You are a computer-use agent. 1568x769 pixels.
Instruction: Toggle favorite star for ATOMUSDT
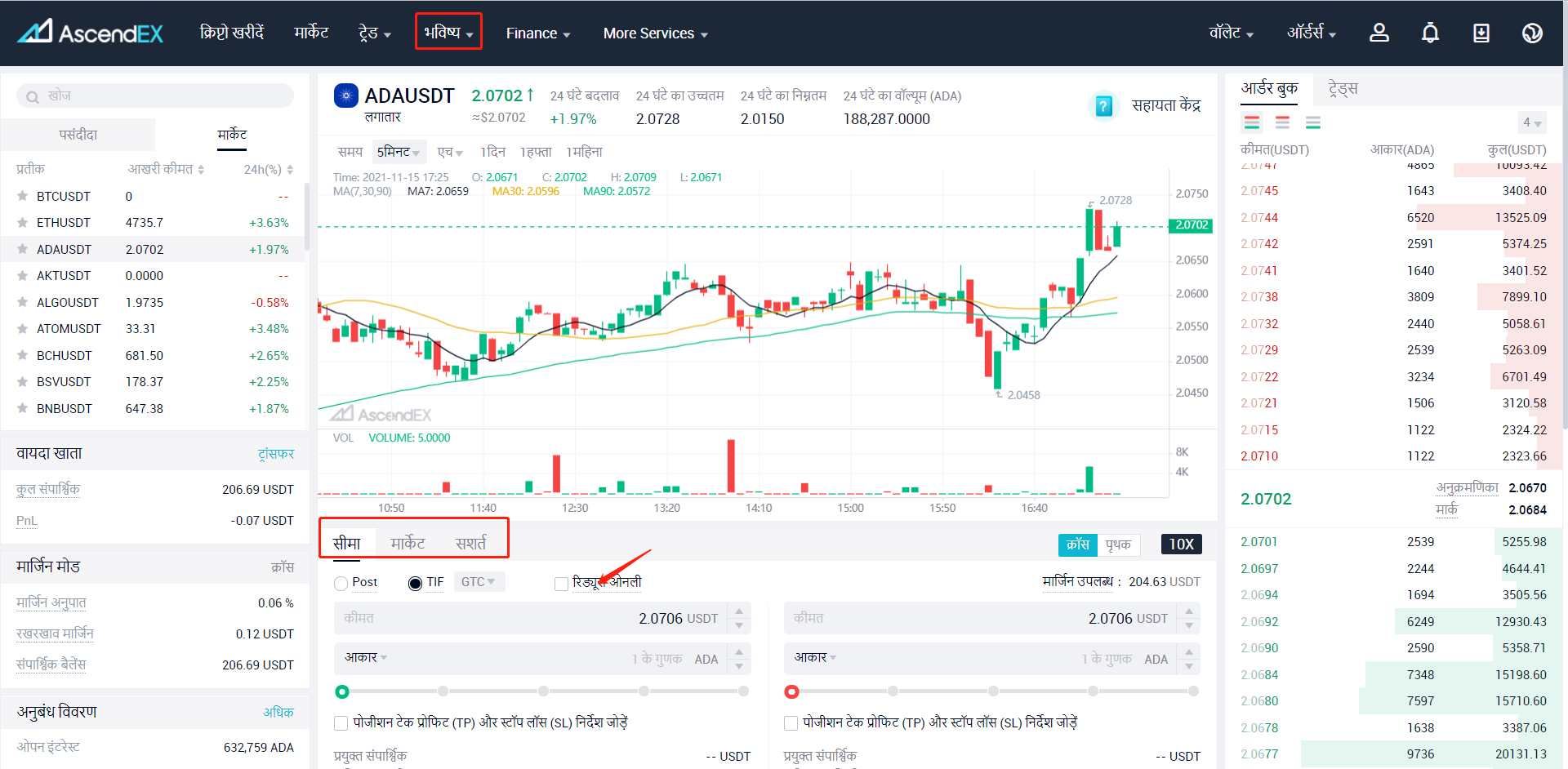pos(22,328)
